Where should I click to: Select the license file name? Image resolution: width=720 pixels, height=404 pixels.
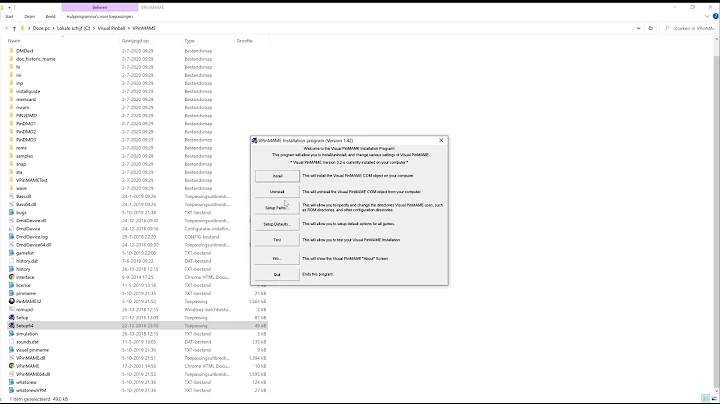pyautogui.click(x=23, y=285)
